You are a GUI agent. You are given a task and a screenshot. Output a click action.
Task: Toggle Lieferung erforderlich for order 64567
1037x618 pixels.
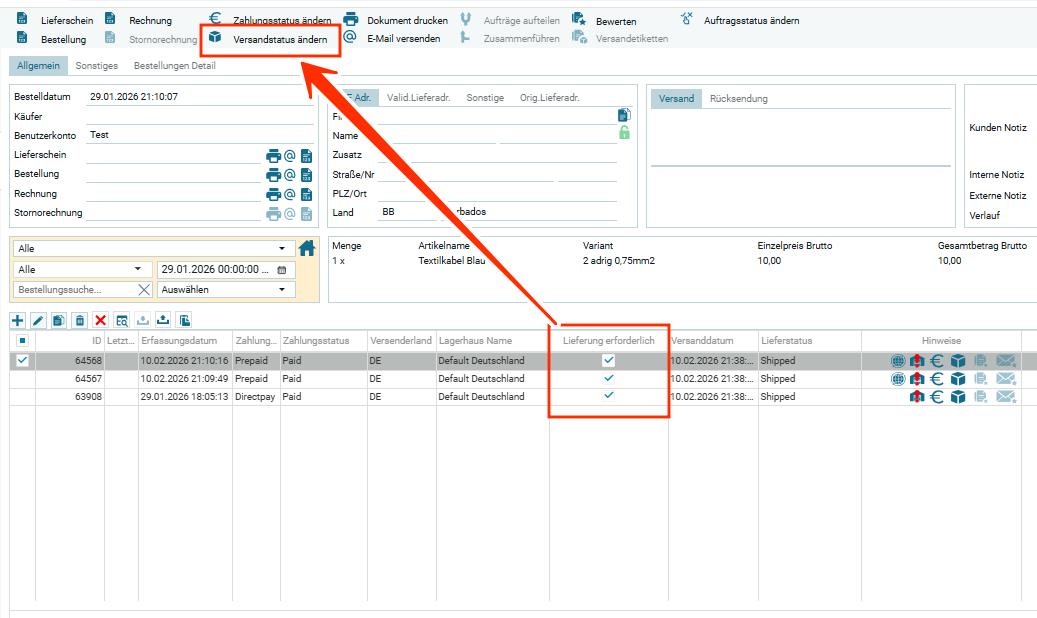[x=608, y=379]
